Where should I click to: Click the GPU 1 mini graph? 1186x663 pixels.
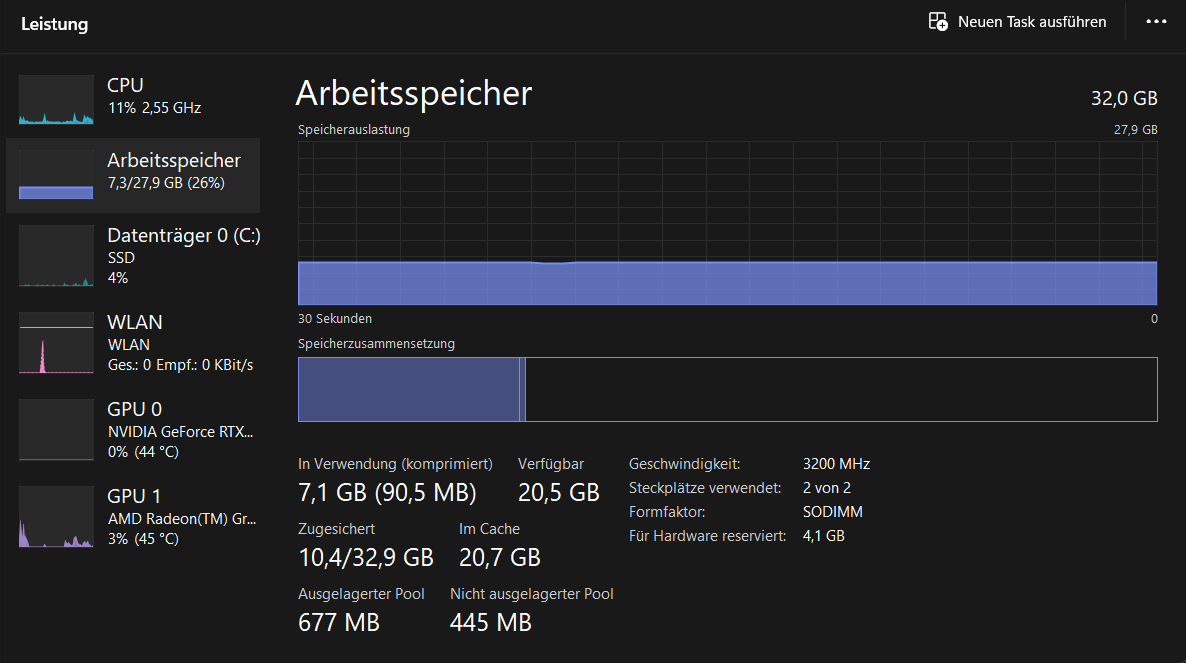pyautogui.click(x=56, y=517)
